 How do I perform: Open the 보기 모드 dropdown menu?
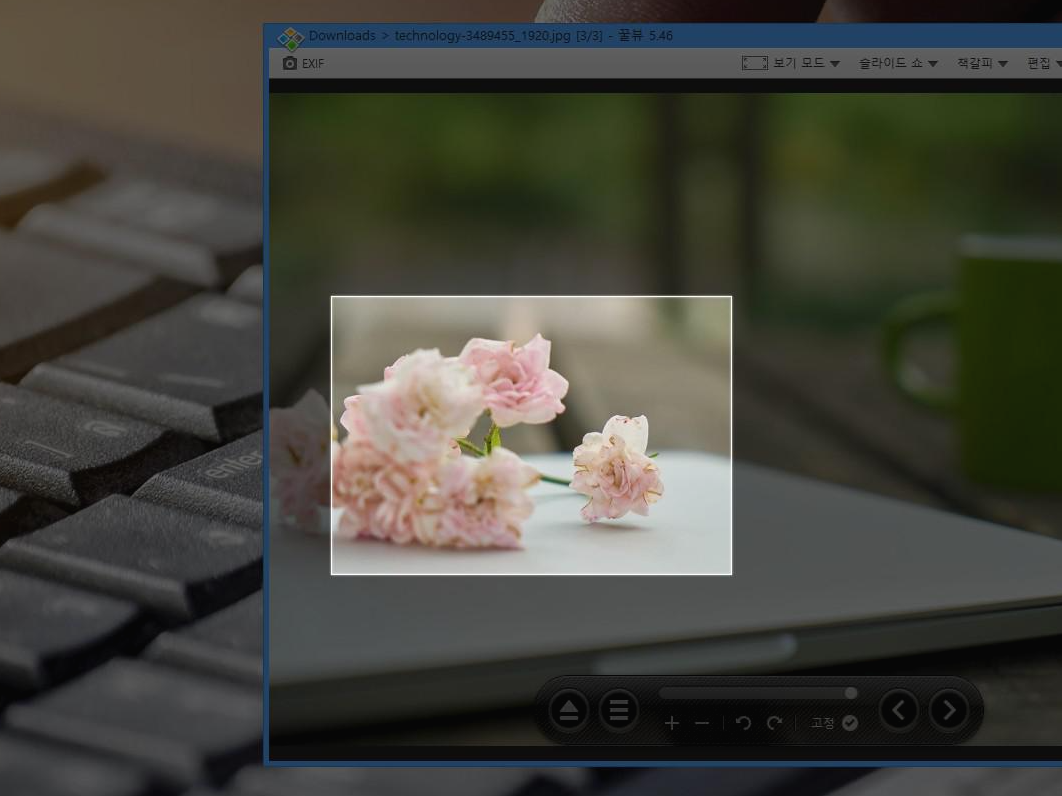(806, 63)
